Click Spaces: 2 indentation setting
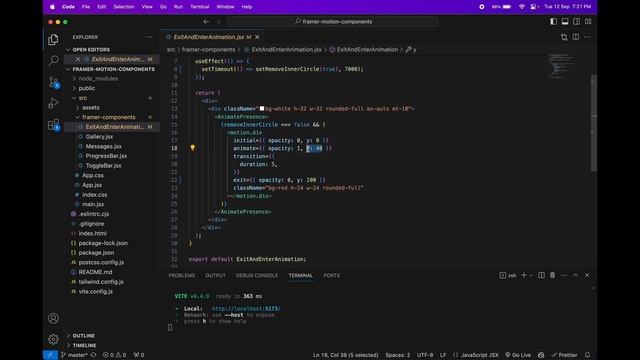The width and height of the screenshot is (640, 360). tap(398, 355)
